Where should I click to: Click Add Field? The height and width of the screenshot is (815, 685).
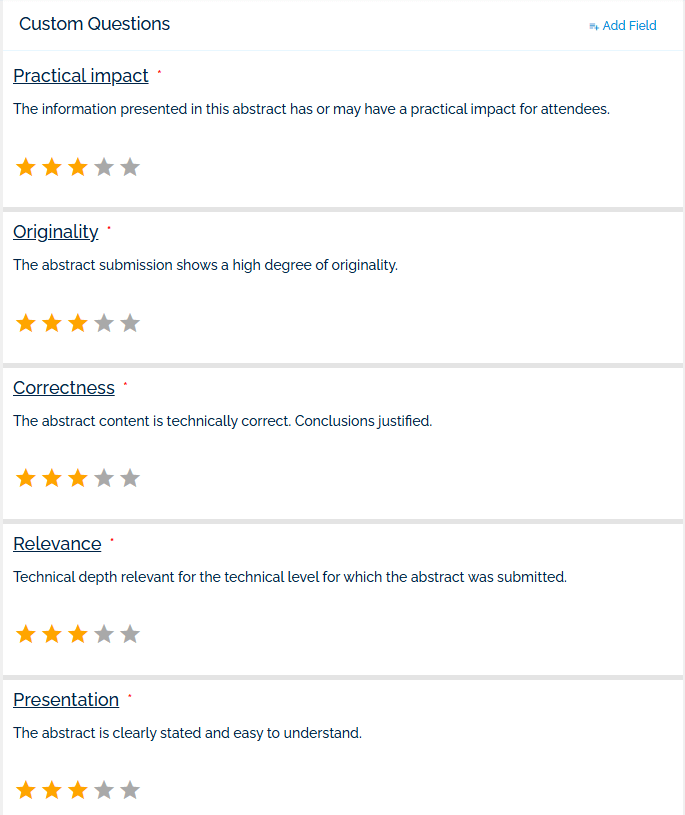[x=630, y=25]
